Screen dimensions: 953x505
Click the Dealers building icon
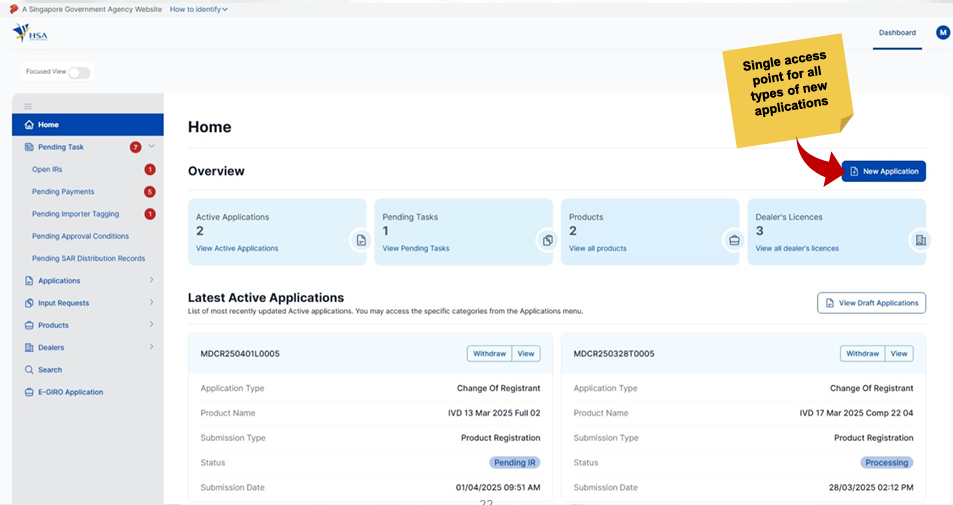[x=29, y=348]
